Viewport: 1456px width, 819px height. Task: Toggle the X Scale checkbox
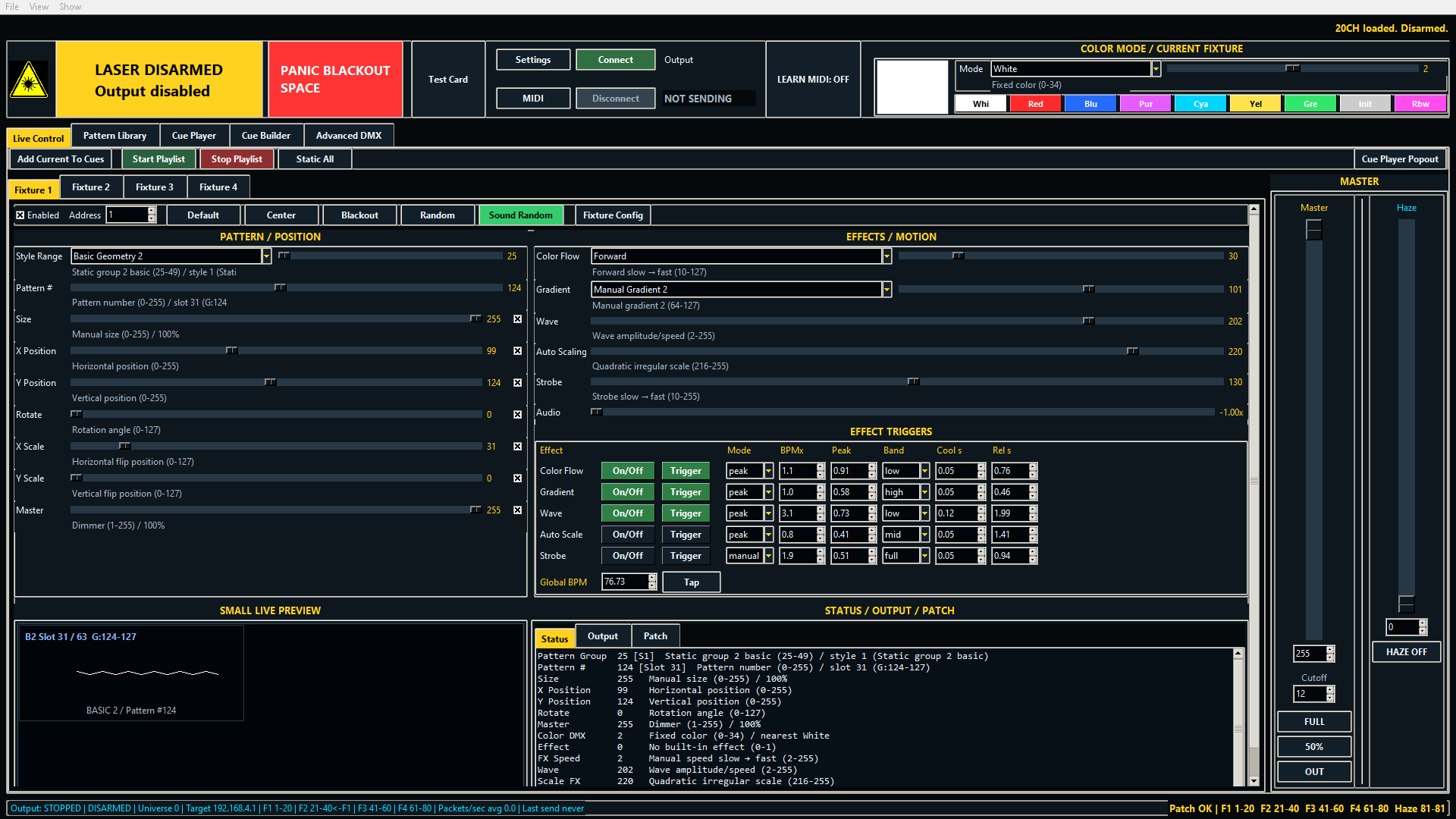click(517, 447)
